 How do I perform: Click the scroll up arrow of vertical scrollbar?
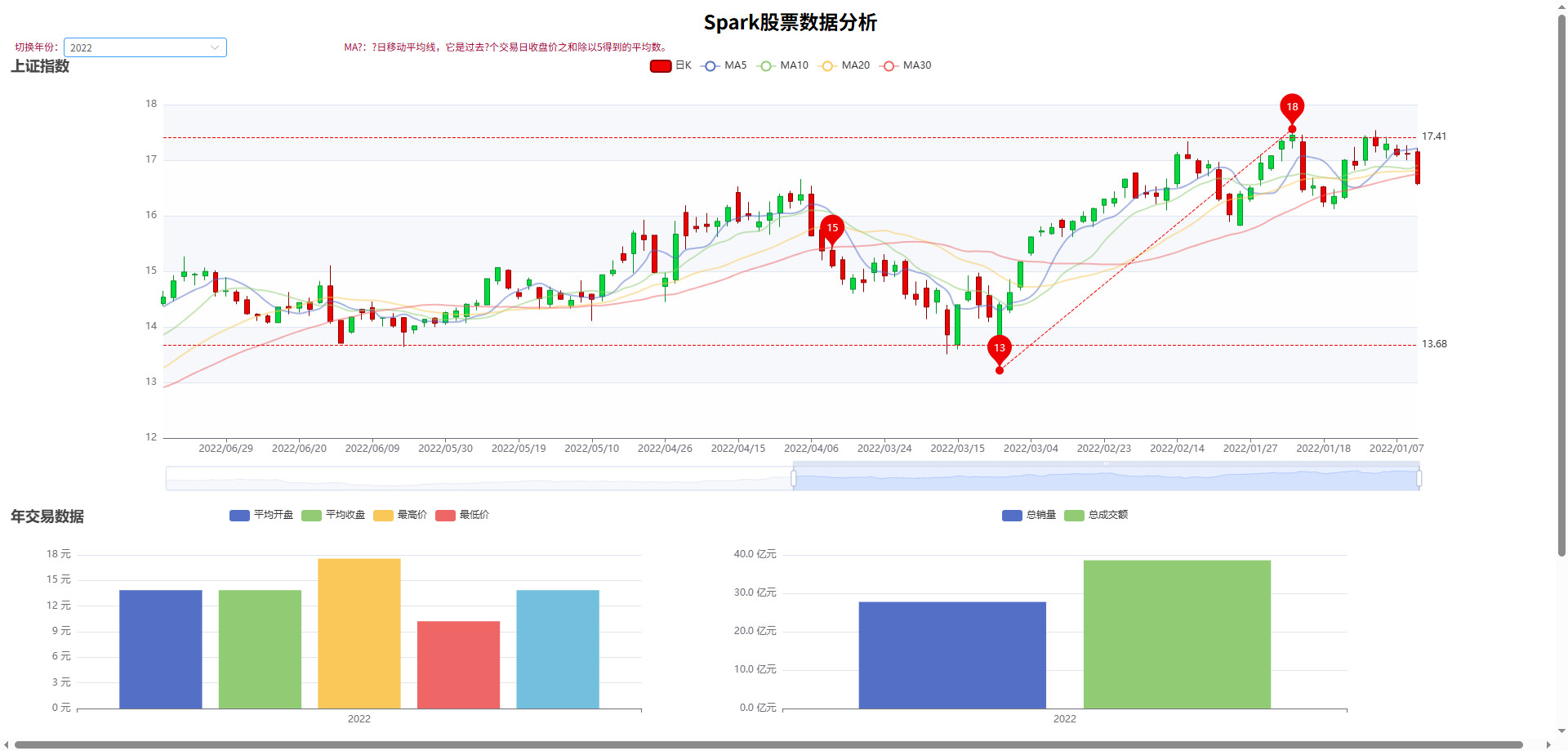pos(1561,6)
